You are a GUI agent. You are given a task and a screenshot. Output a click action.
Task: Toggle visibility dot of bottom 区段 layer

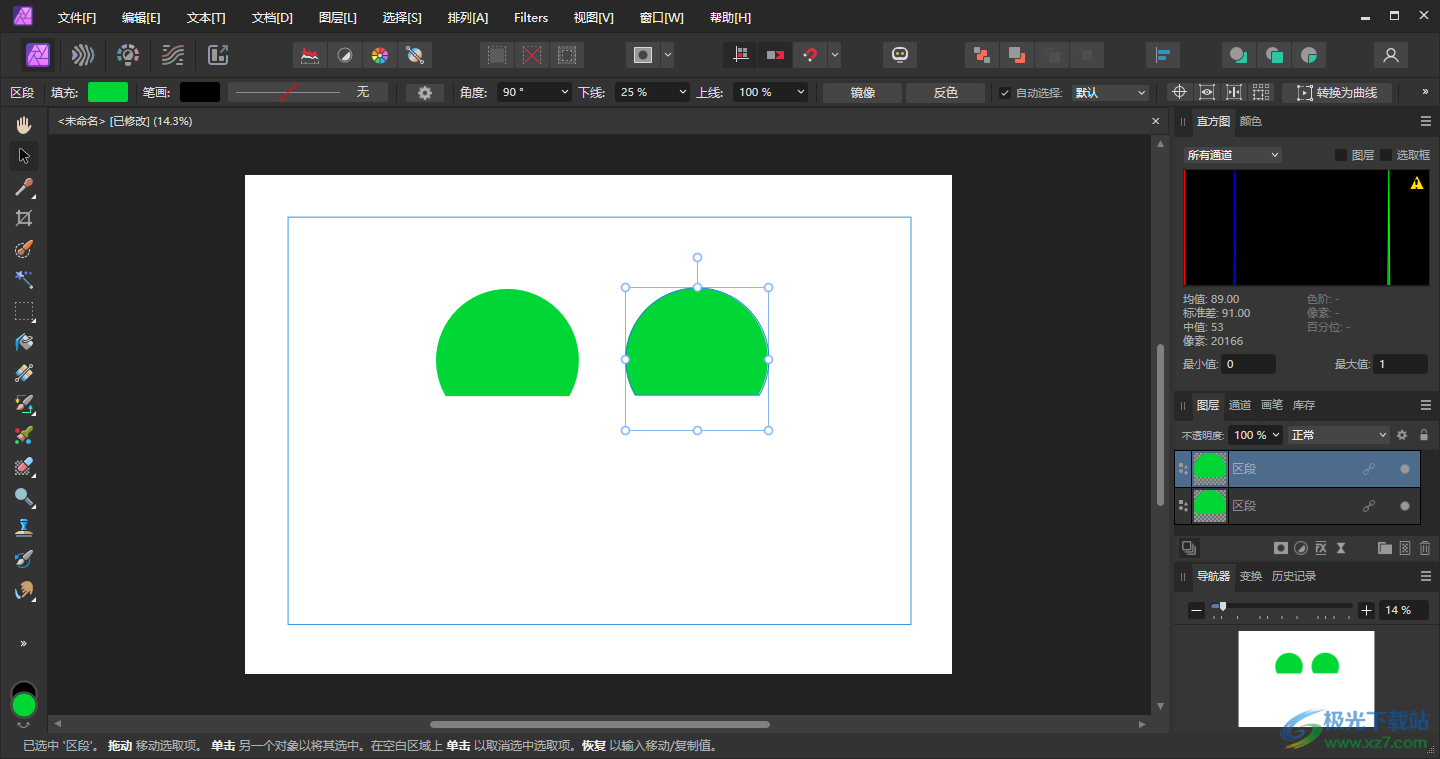pos(1405,506)
